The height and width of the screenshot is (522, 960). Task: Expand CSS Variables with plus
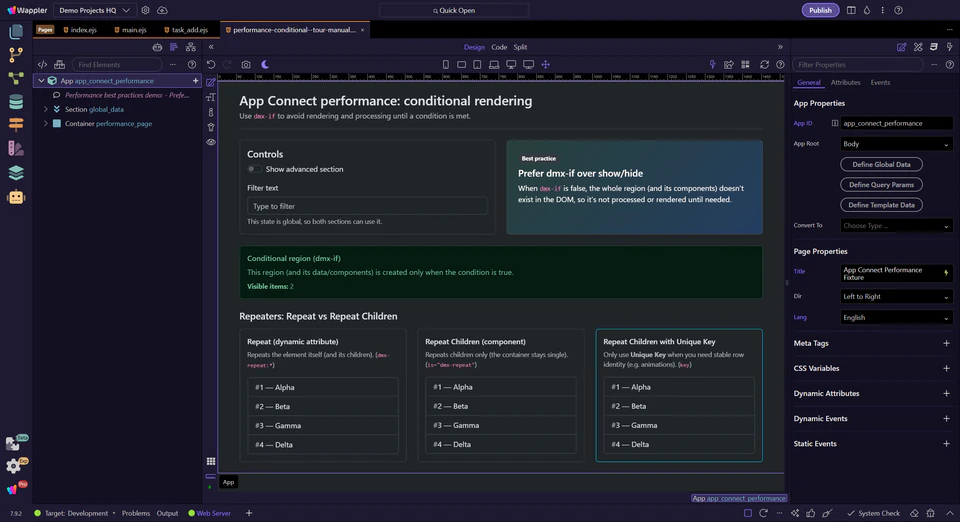[x=946, y=368]
